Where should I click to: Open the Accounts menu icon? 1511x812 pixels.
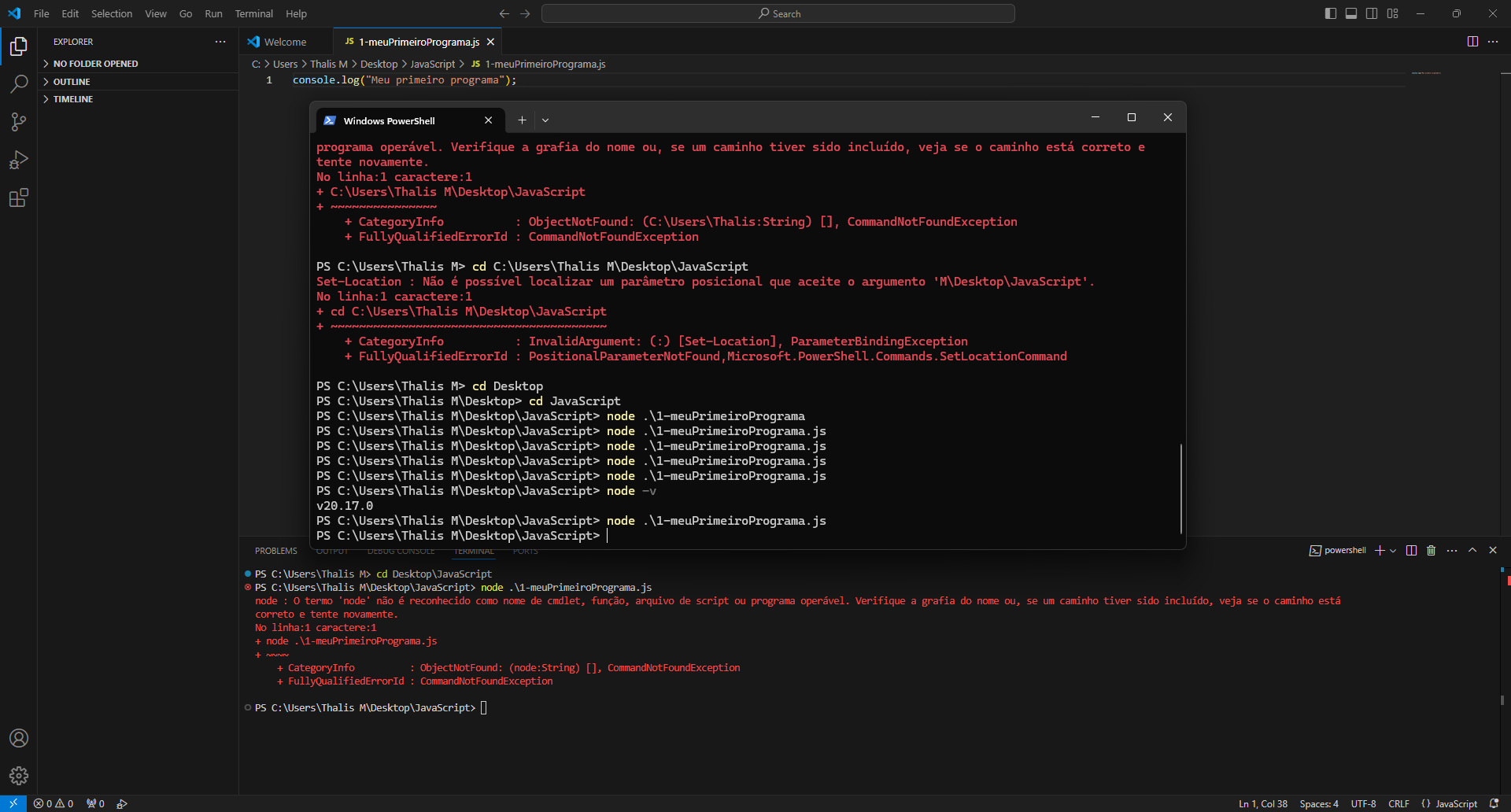[19, 738]
